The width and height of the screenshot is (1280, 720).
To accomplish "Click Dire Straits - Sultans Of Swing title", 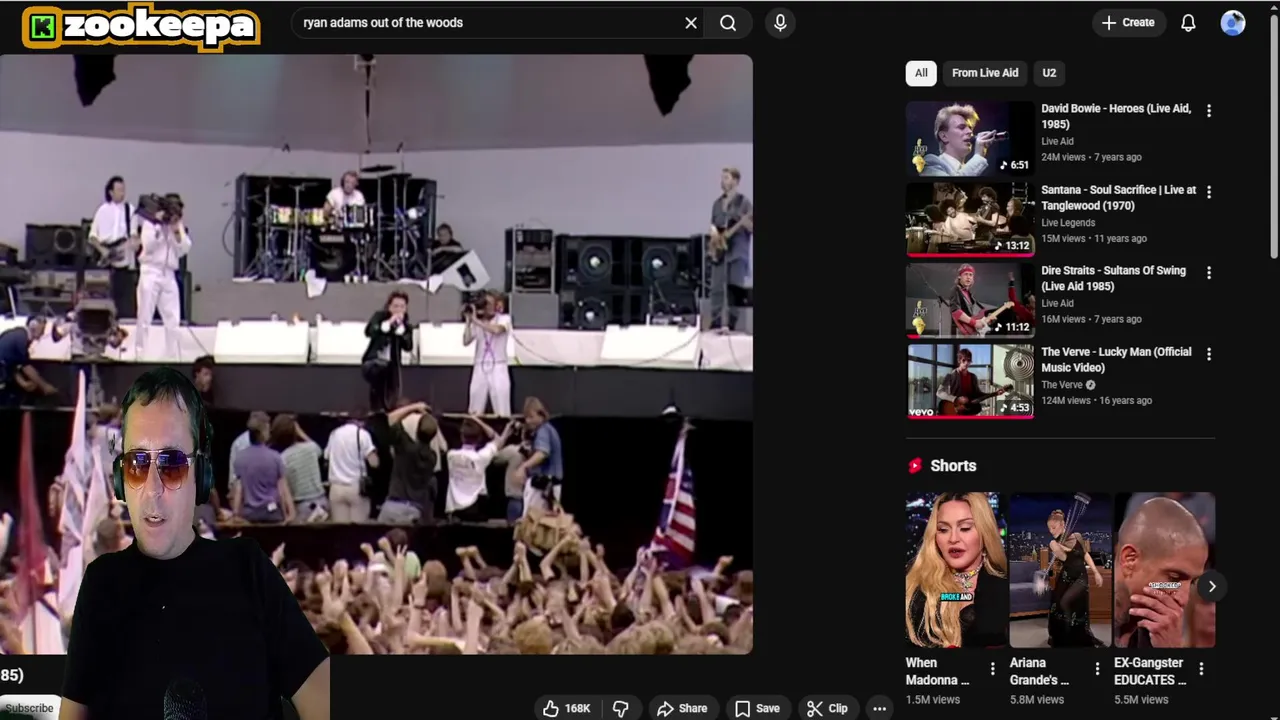I will point(1113,278).
